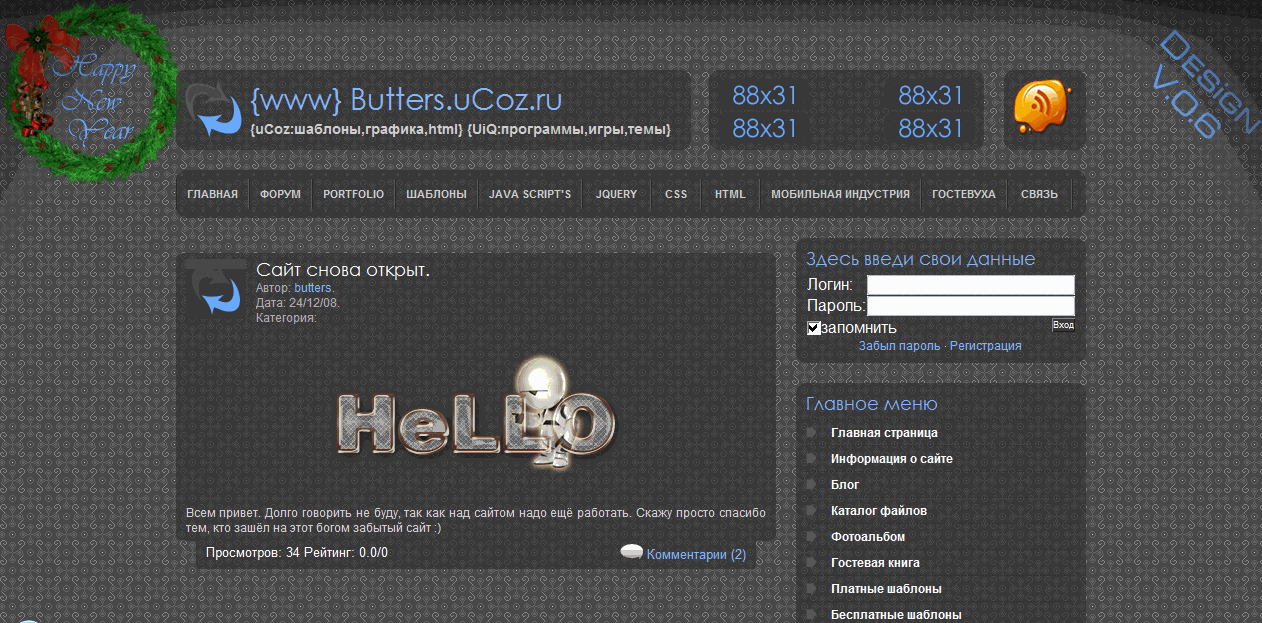Click the Здесь введи свои данные heading
Viewport: 1262px width, 623px height.
[x=921, y=260]
